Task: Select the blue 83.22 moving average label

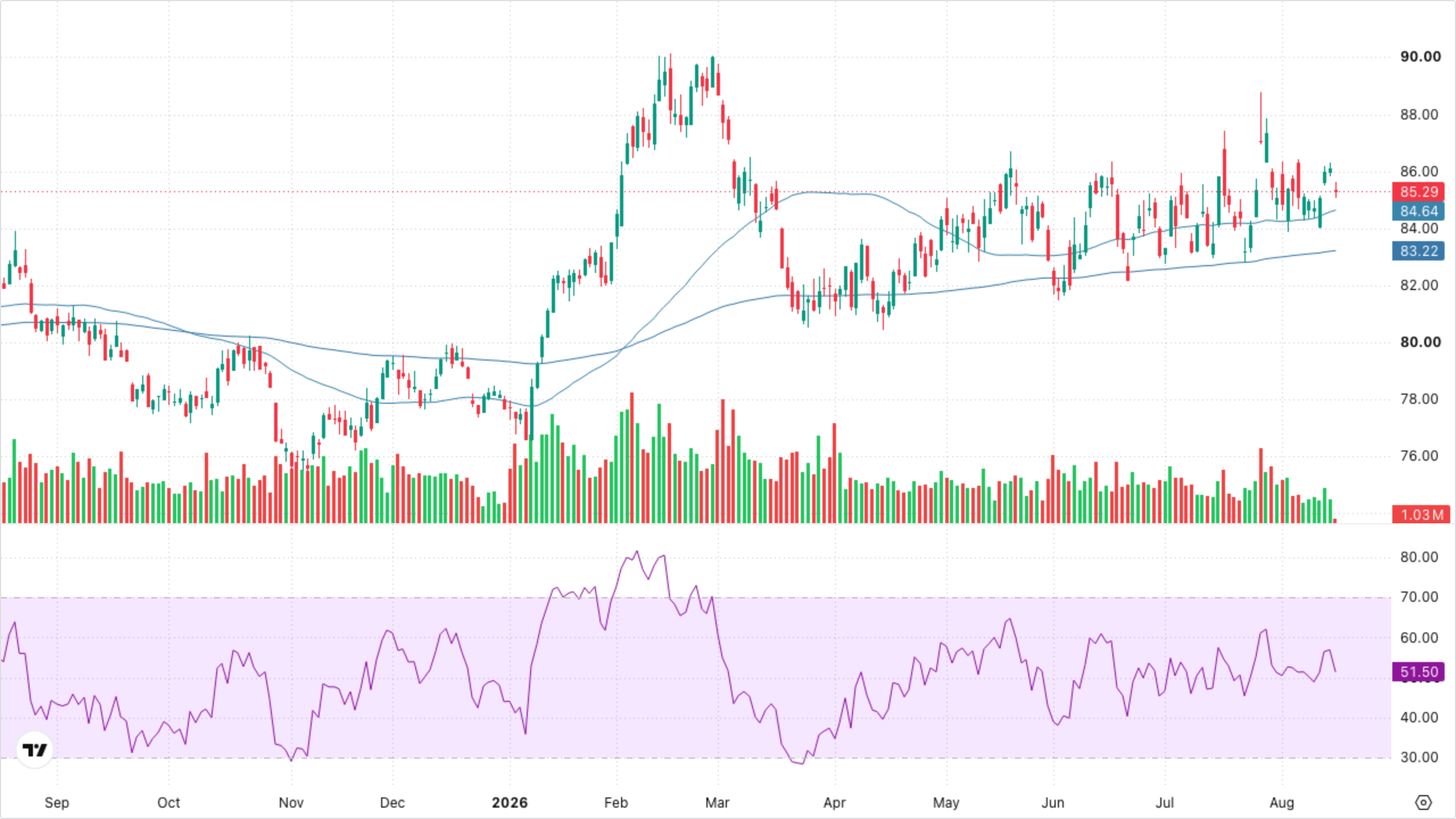Action: (x=1419, y=251)
